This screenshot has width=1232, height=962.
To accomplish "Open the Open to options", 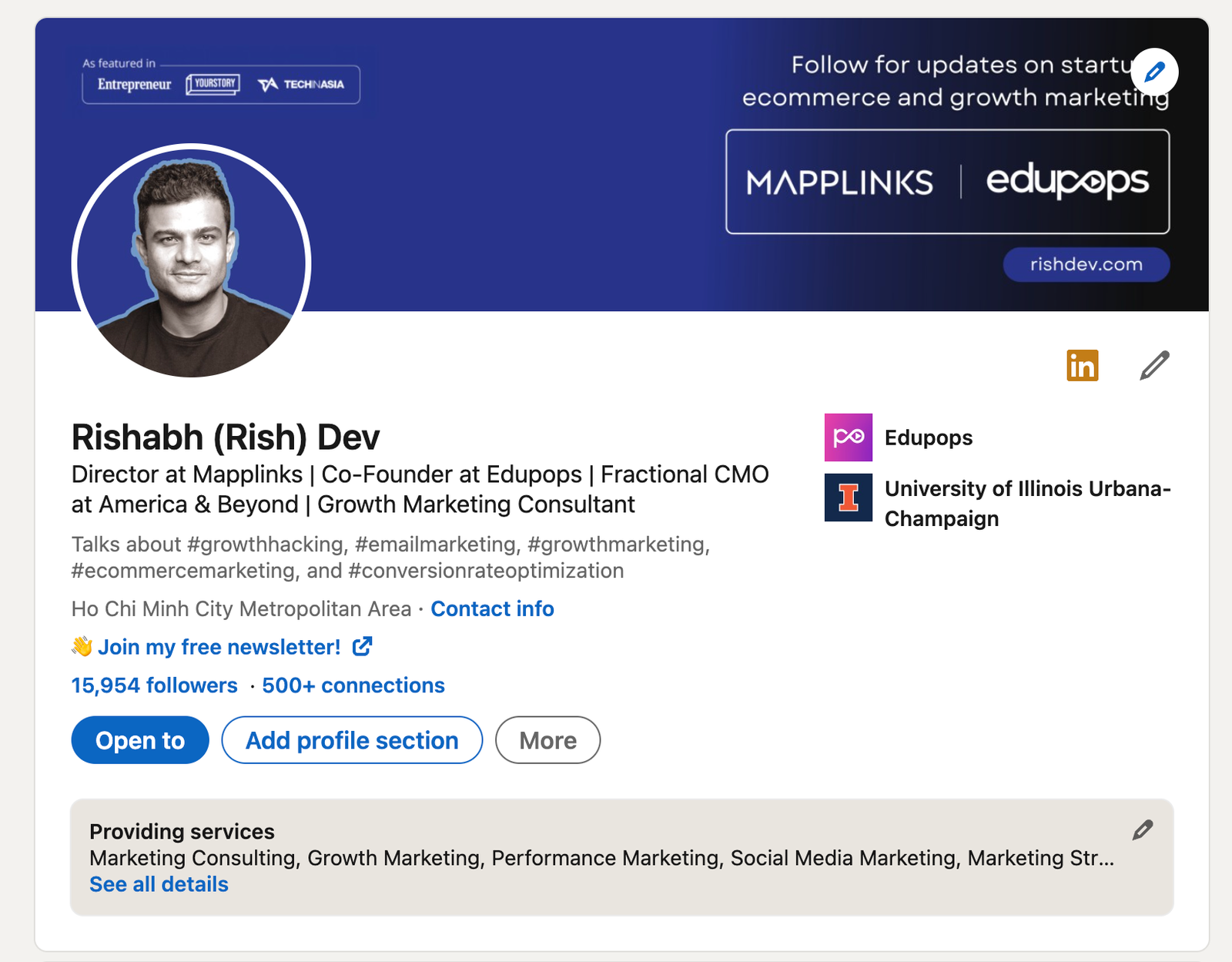I will pyautogui.click(x=140, y=740).
